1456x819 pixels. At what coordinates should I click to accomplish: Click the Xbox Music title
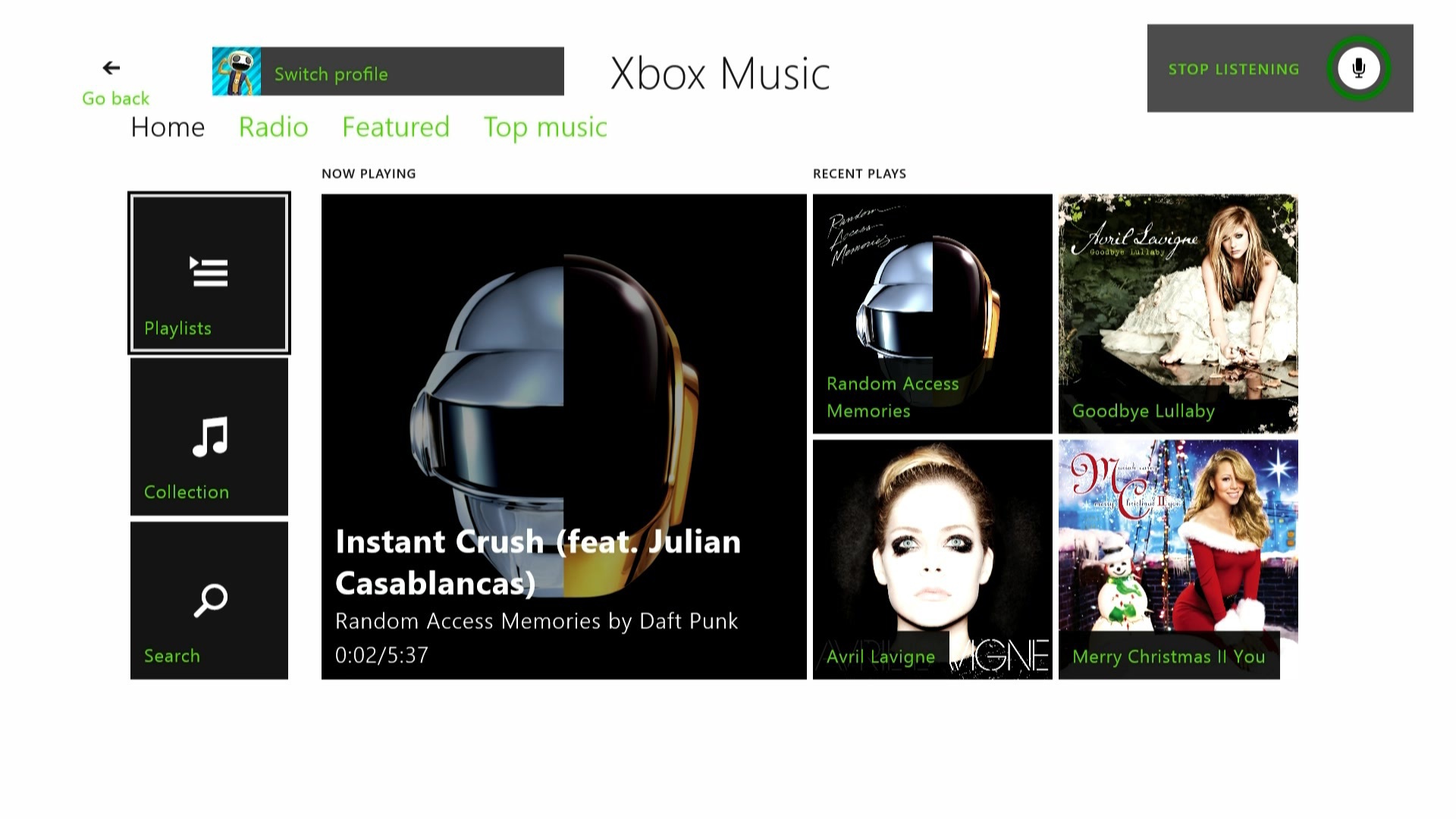[720, 74]
